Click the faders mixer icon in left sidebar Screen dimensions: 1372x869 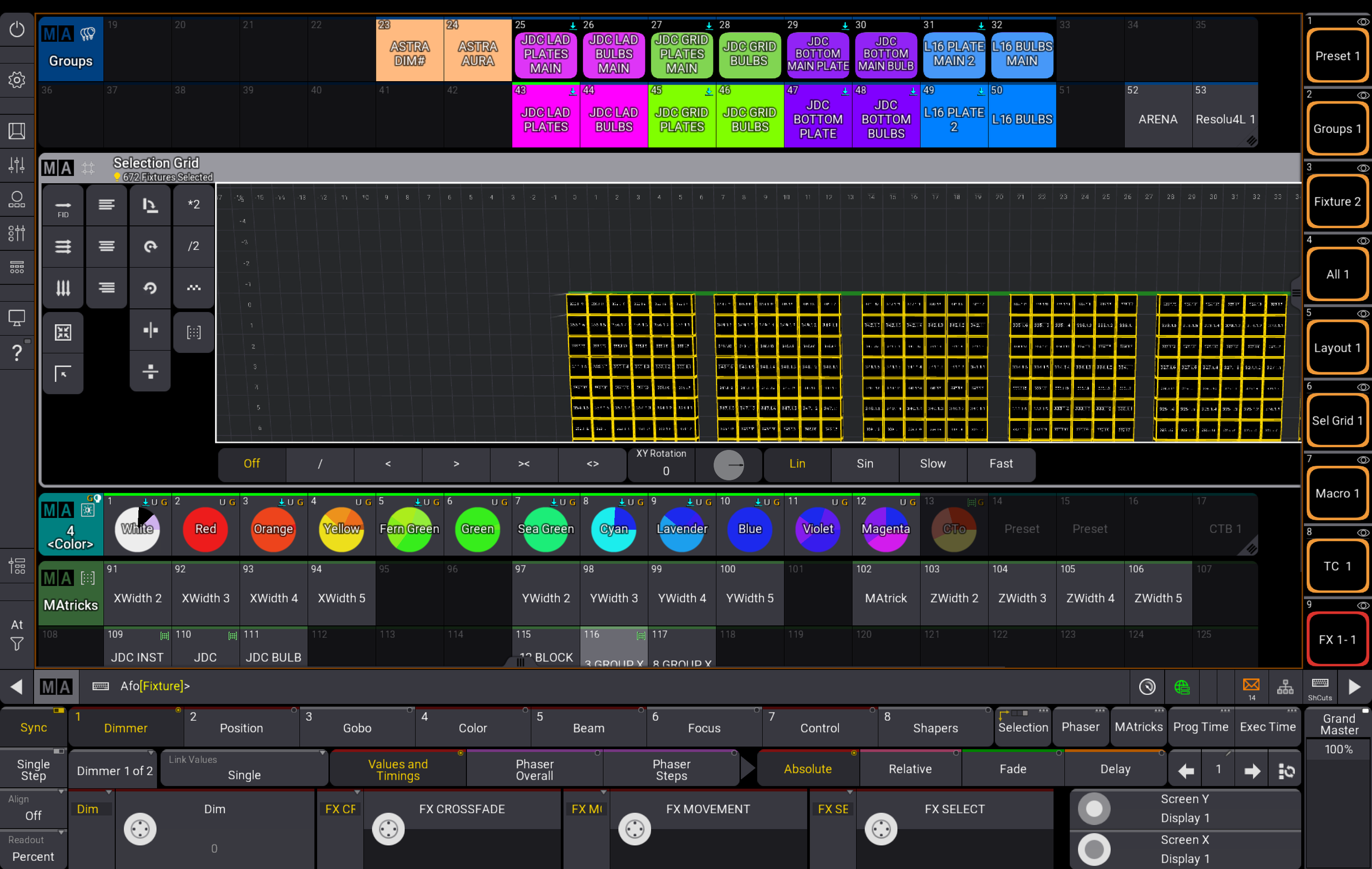16,165
